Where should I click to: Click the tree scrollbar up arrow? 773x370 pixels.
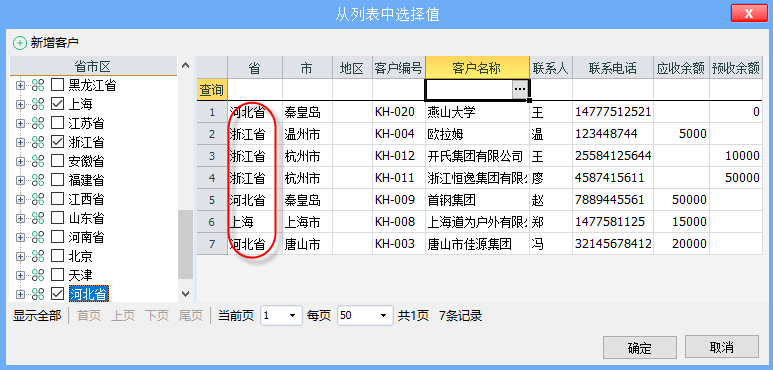tap(185, 65)
